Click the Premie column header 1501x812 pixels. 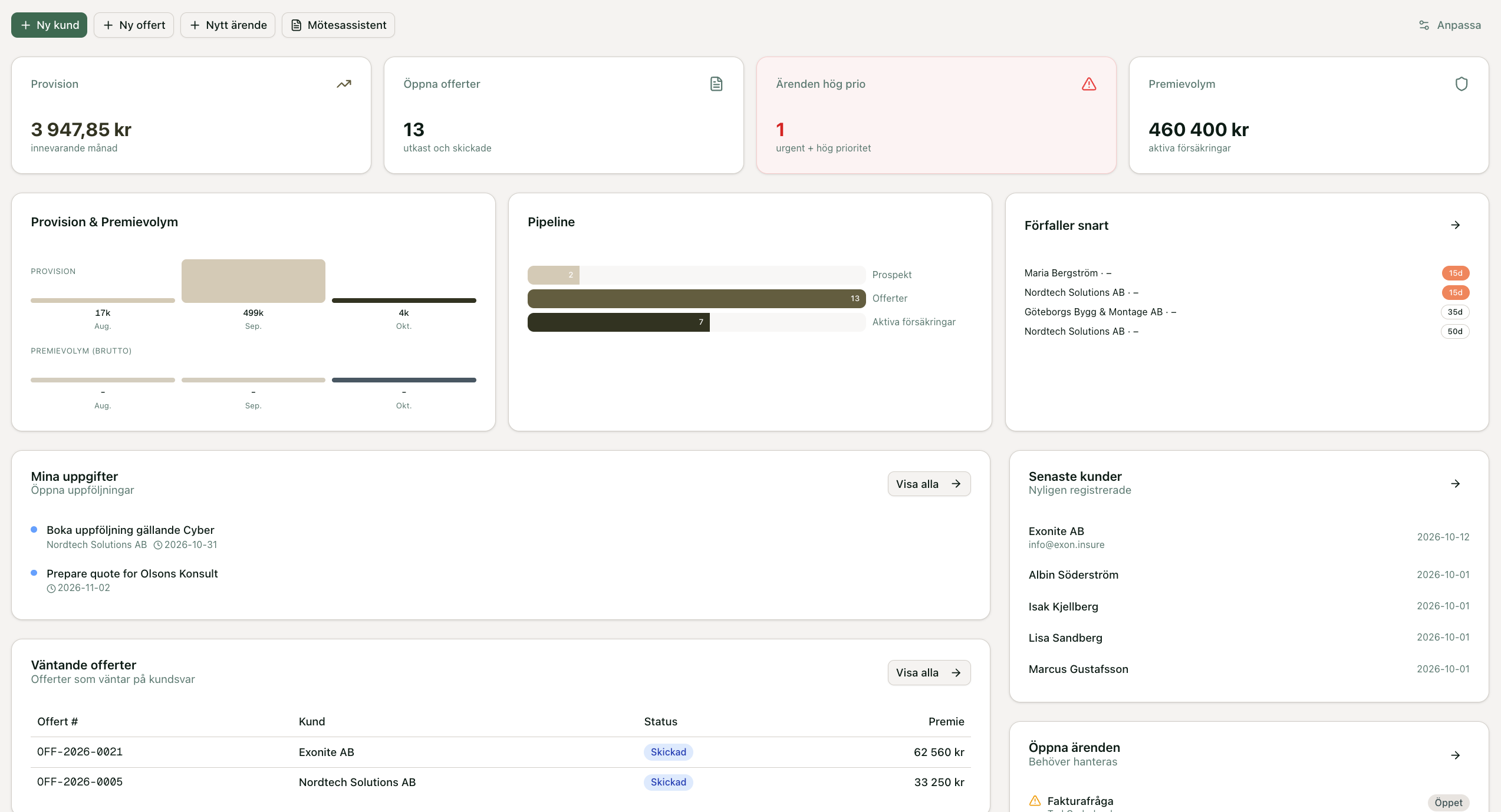pos(946,721)
